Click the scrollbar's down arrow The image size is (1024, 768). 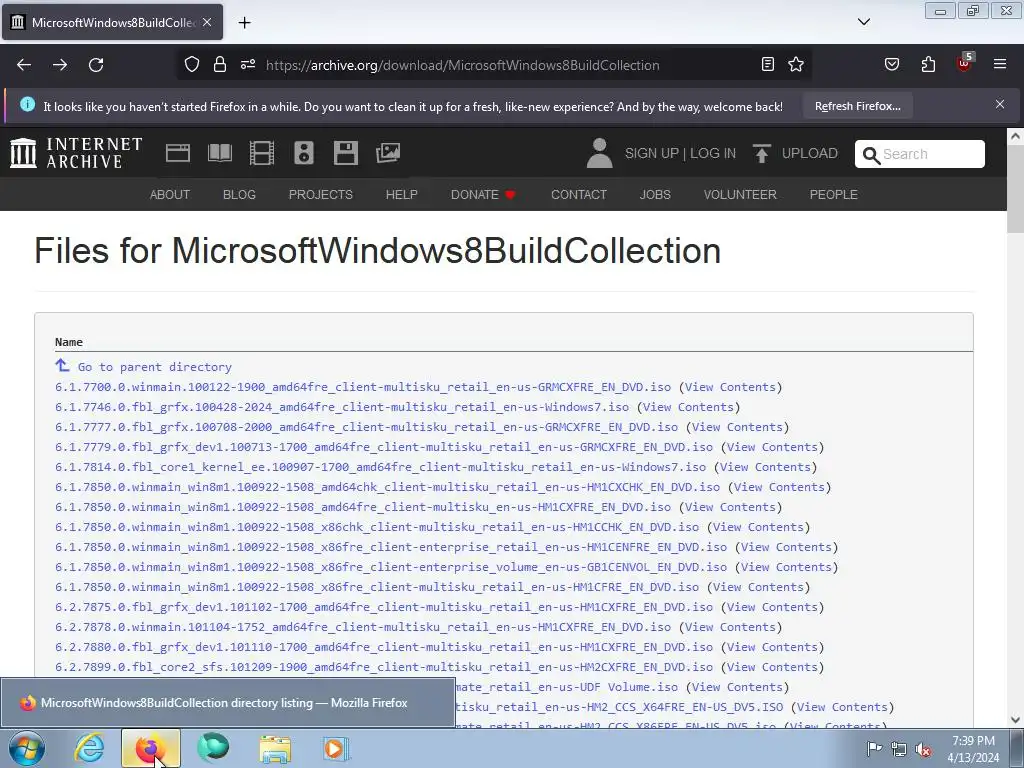1015,719
